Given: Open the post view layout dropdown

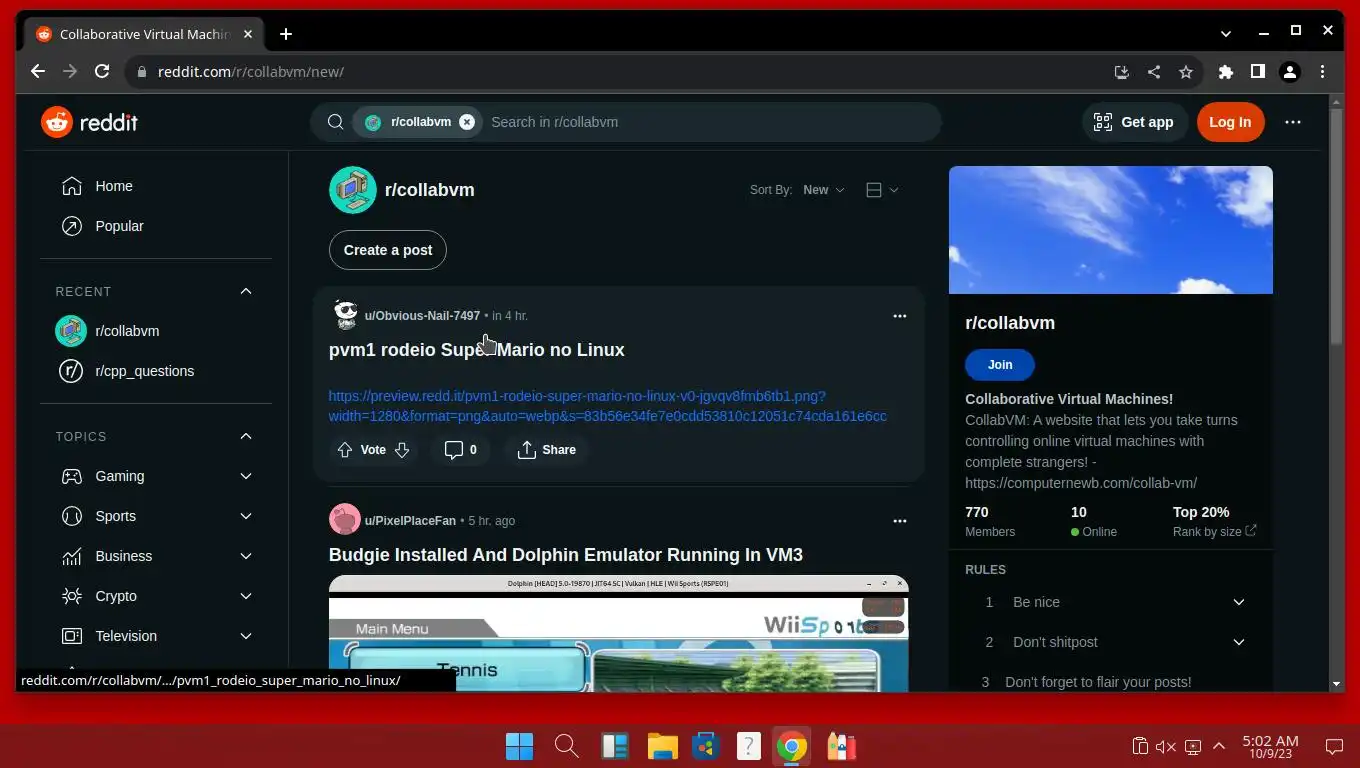Looking at the screenshot, I should point(882,190).
